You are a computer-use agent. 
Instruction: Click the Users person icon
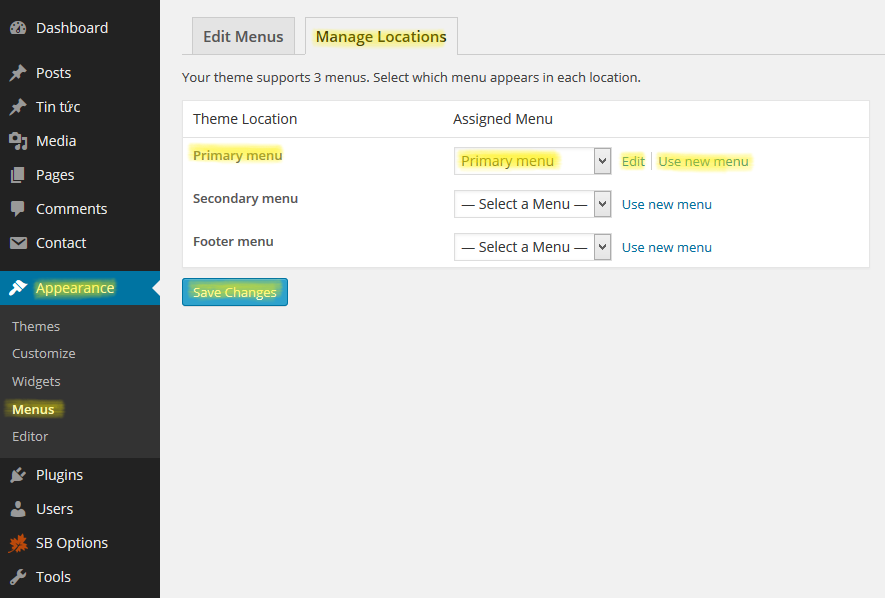point(18,509)
